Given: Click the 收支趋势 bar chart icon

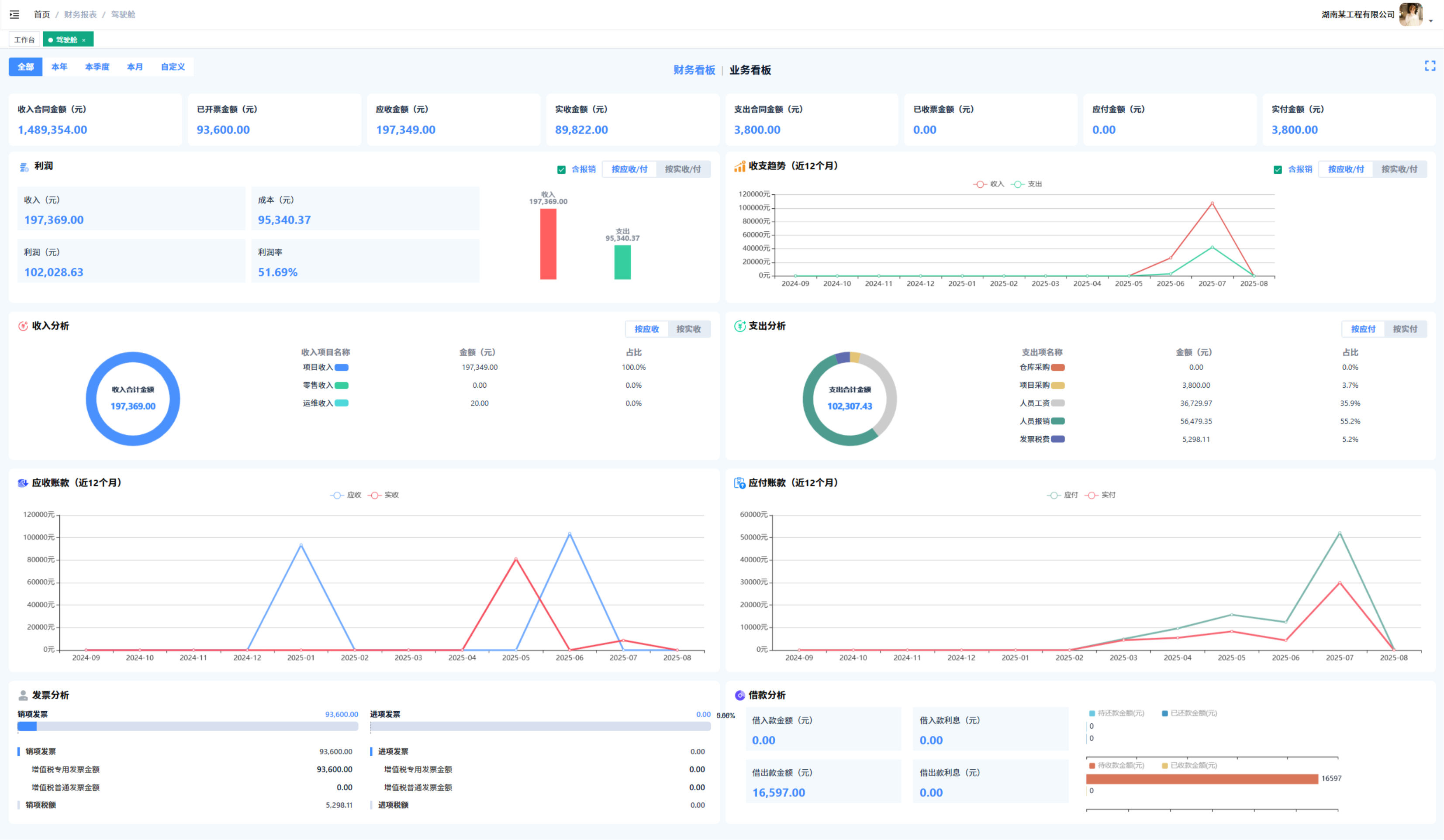Looking at the screenshot, I should click(x=739, y=166).
